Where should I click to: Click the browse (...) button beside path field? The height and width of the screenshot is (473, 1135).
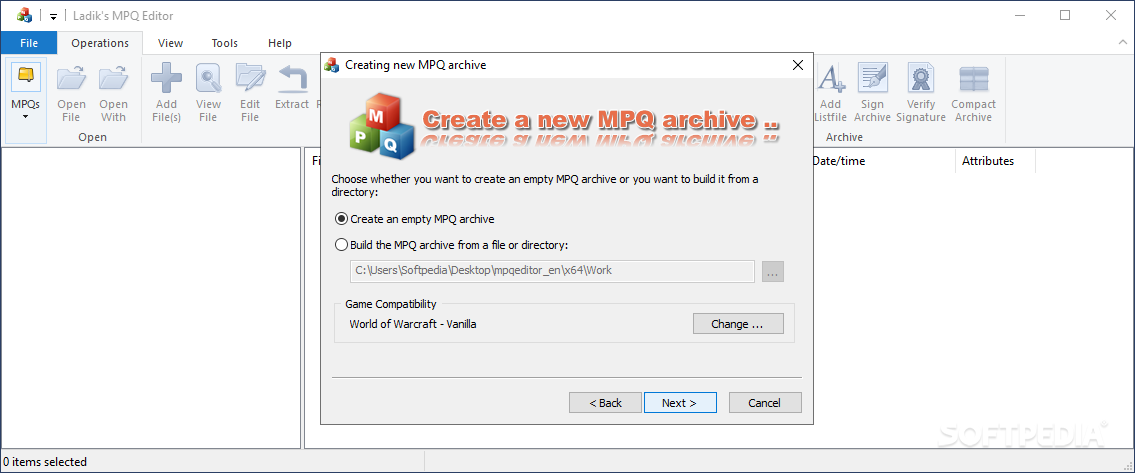tap(772, 272)
